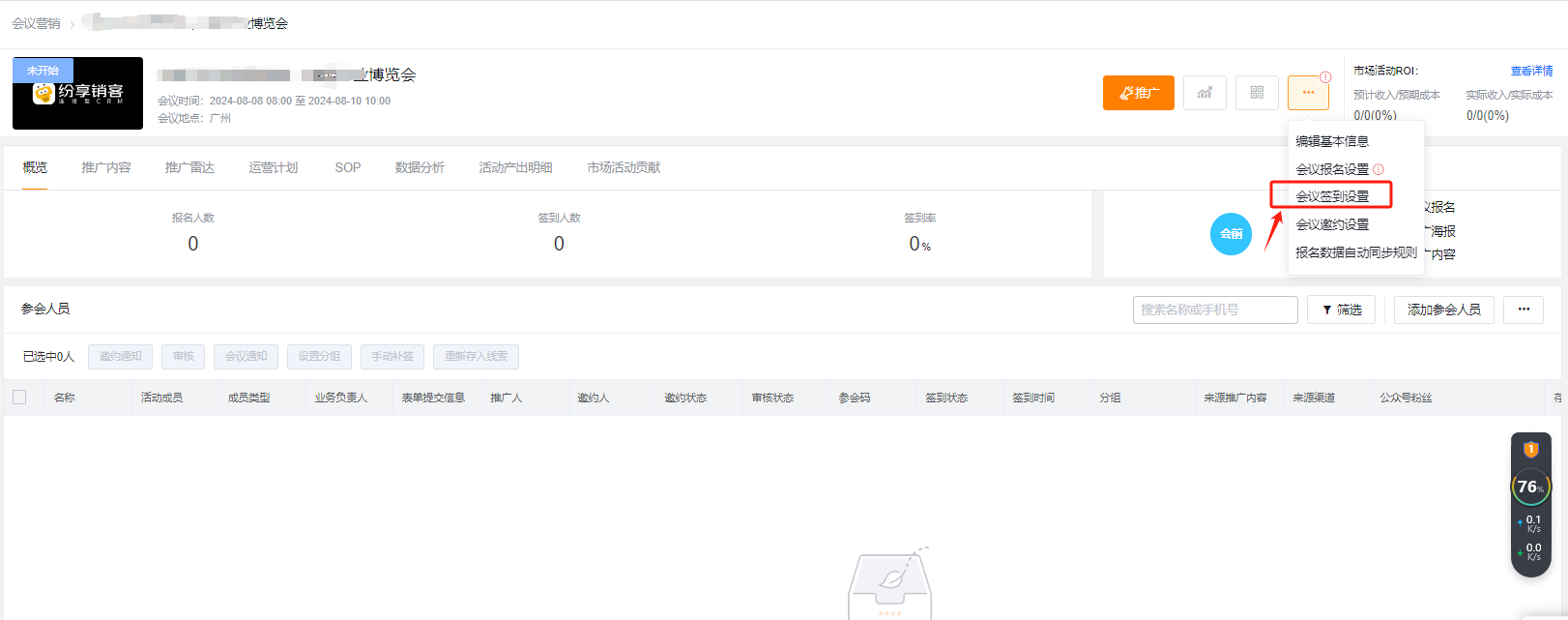Open the 活动产出明细 tab
This screenshot has height=620, width=1568.
[515, 167]
